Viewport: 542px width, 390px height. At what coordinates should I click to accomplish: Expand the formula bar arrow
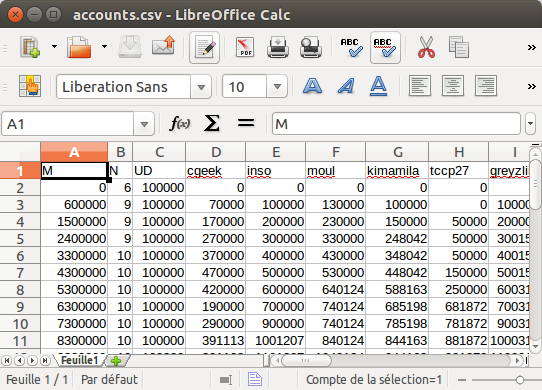(531, 124)
